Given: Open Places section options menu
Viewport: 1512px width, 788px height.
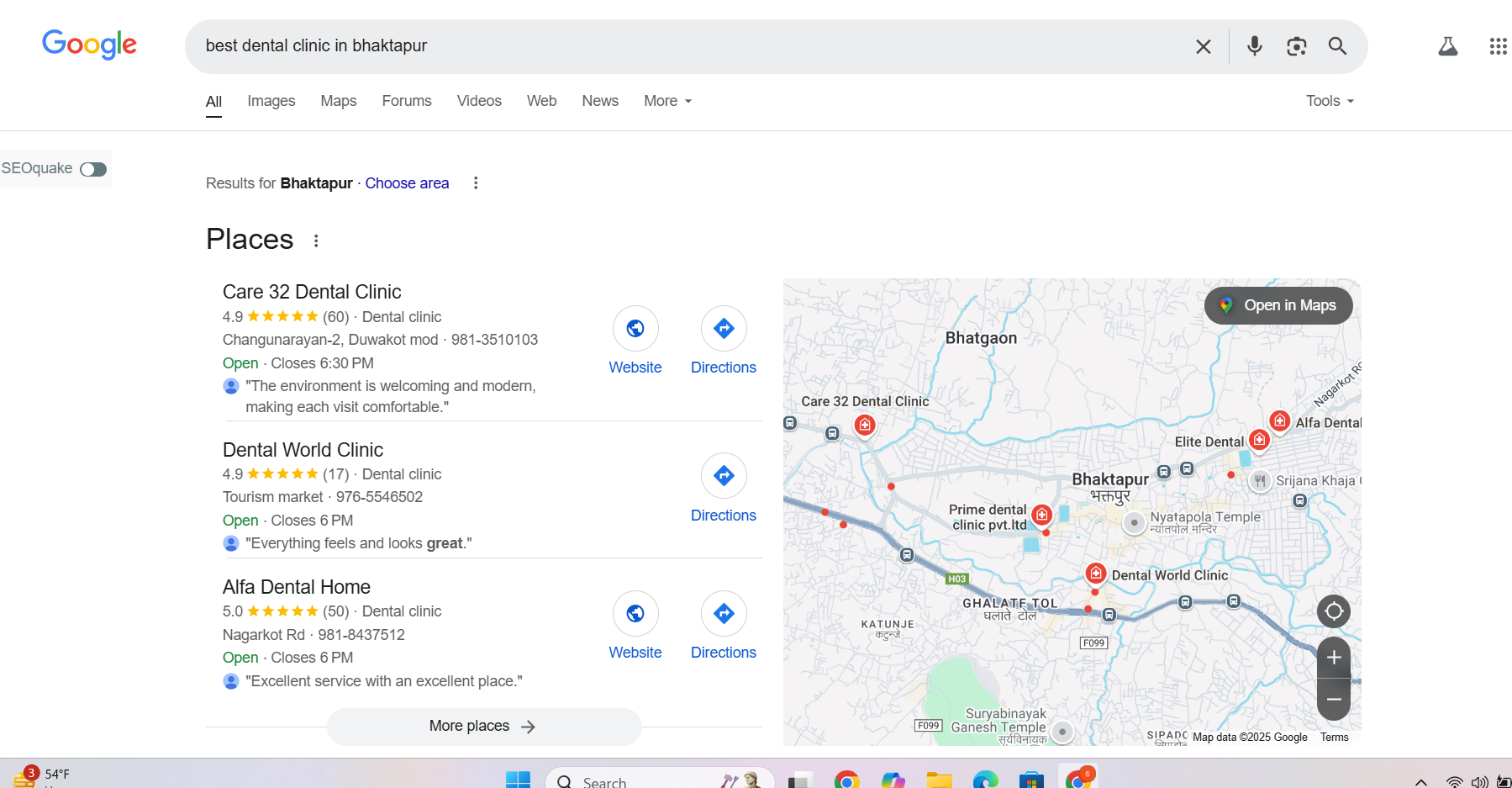Looking at the screenshot, I should coord(316,241).
